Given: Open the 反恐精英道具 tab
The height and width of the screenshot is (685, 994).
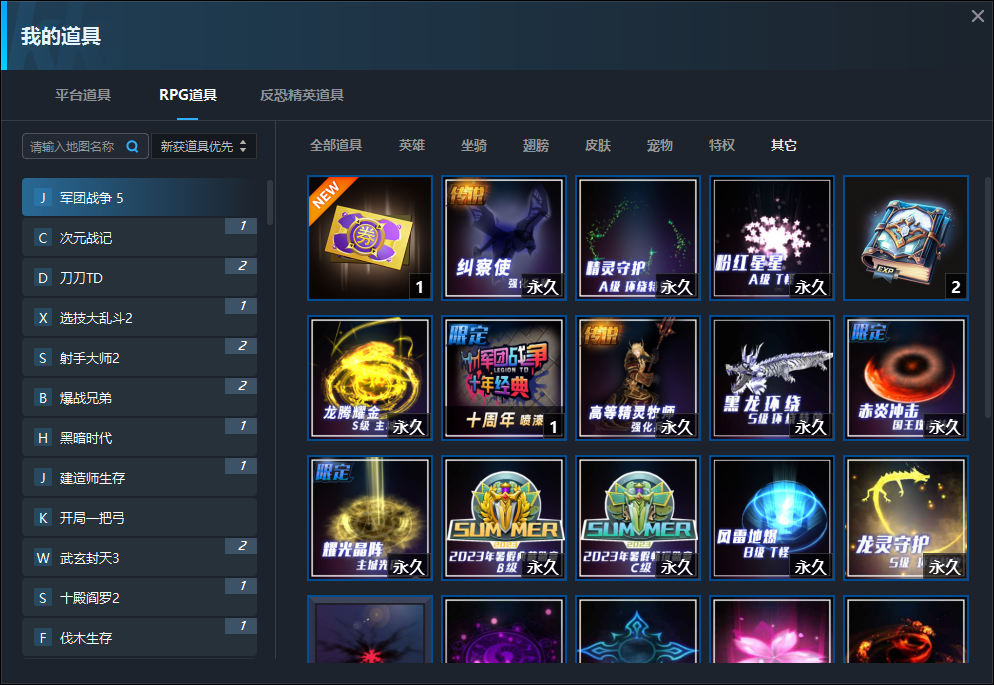Looking at the screenshot, I should click(x=302, y=95).
